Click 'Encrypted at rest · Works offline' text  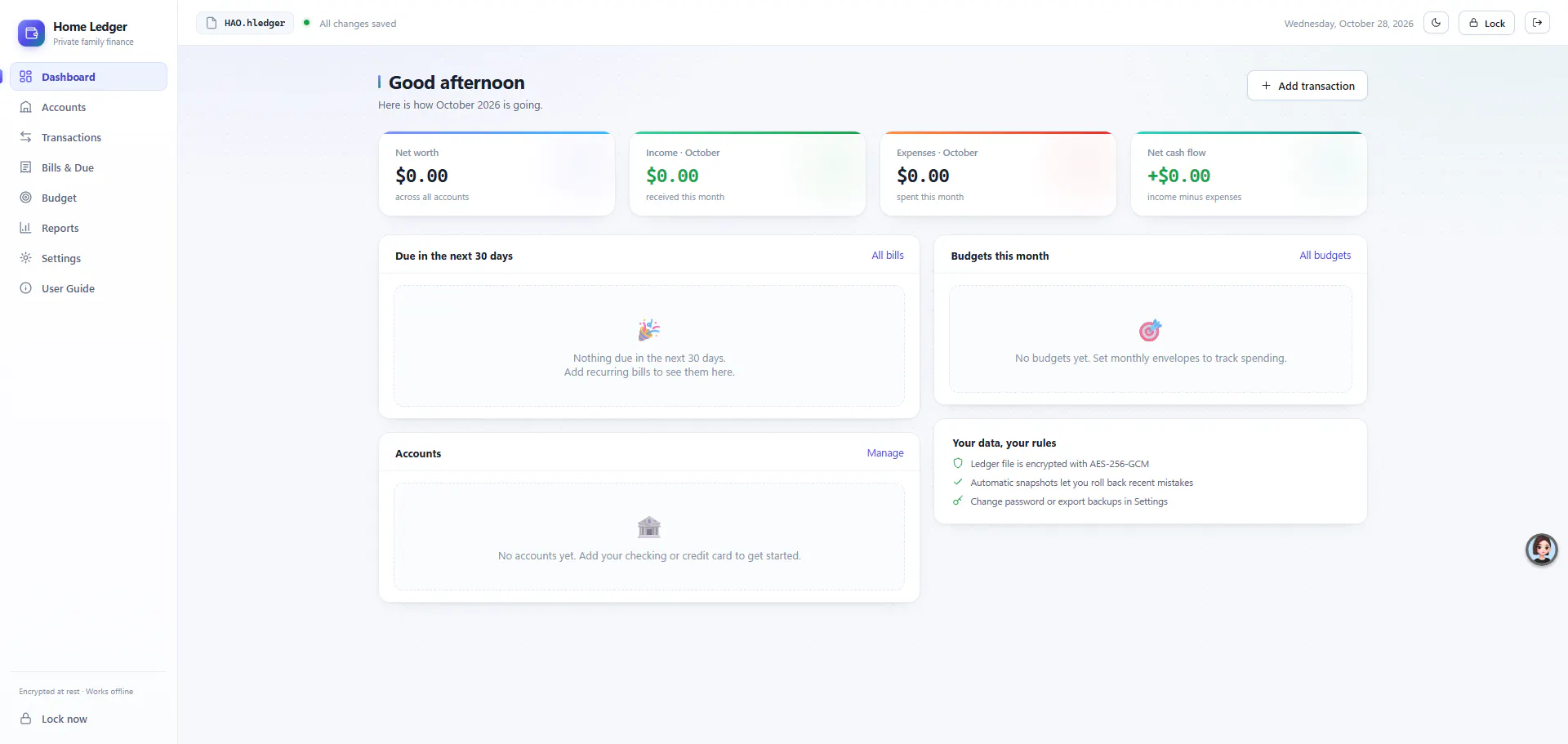click(x=76, y=692)
